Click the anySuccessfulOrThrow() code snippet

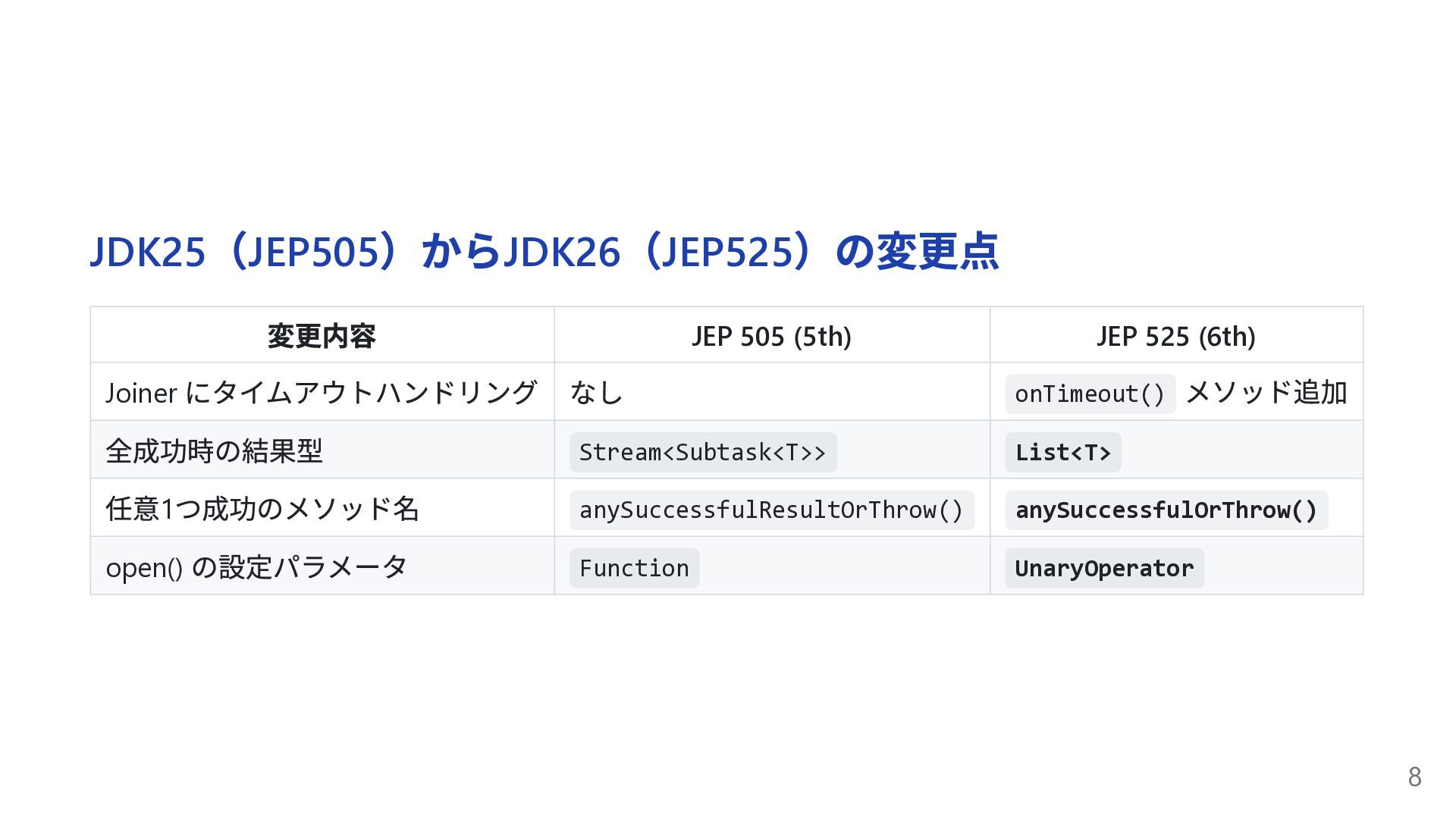pos(1166,510)
